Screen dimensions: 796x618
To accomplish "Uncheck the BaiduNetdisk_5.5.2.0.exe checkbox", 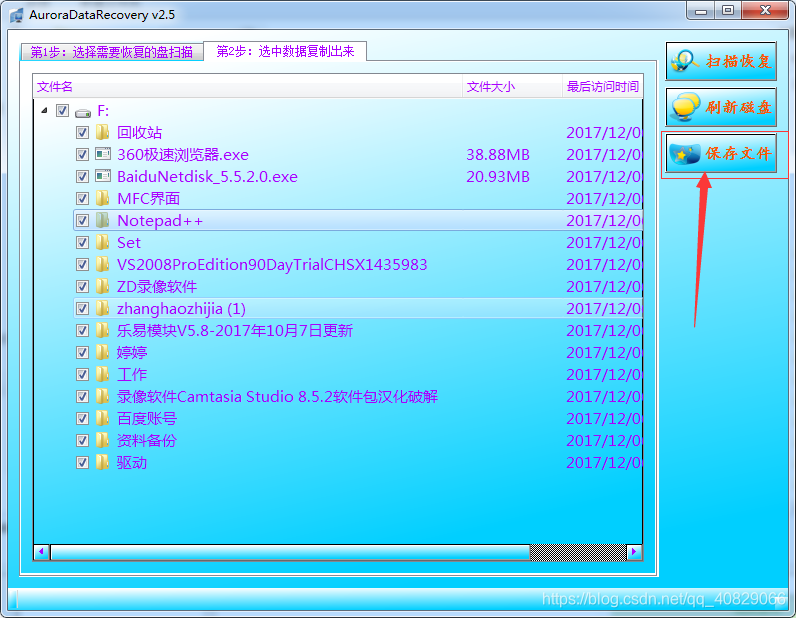I will pos(82,176).
